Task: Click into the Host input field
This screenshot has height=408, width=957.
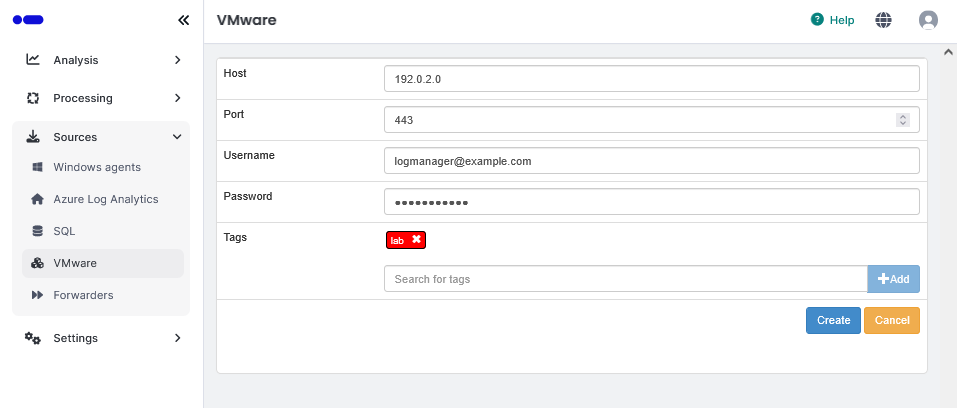Action: [651, 78]
